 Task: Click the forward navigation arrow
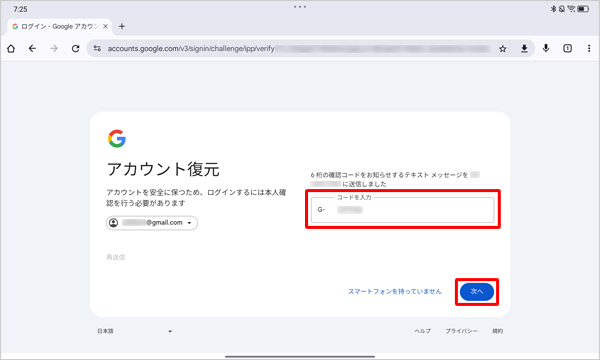click(54, 49)
